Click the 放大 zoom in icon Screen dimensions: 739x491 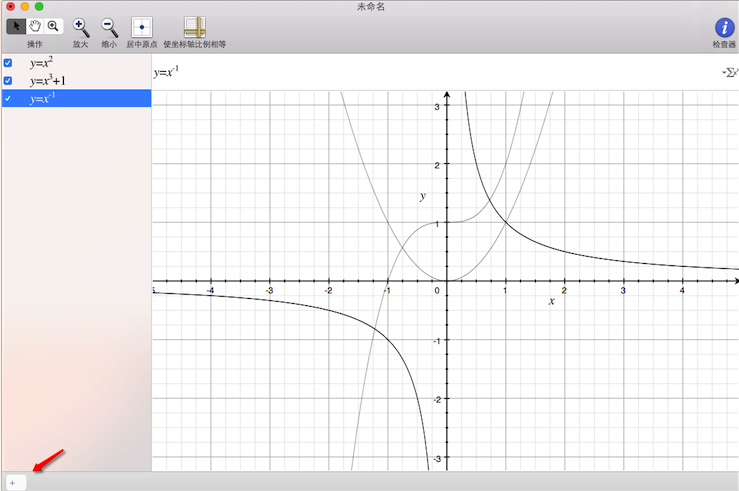(81, 28)
